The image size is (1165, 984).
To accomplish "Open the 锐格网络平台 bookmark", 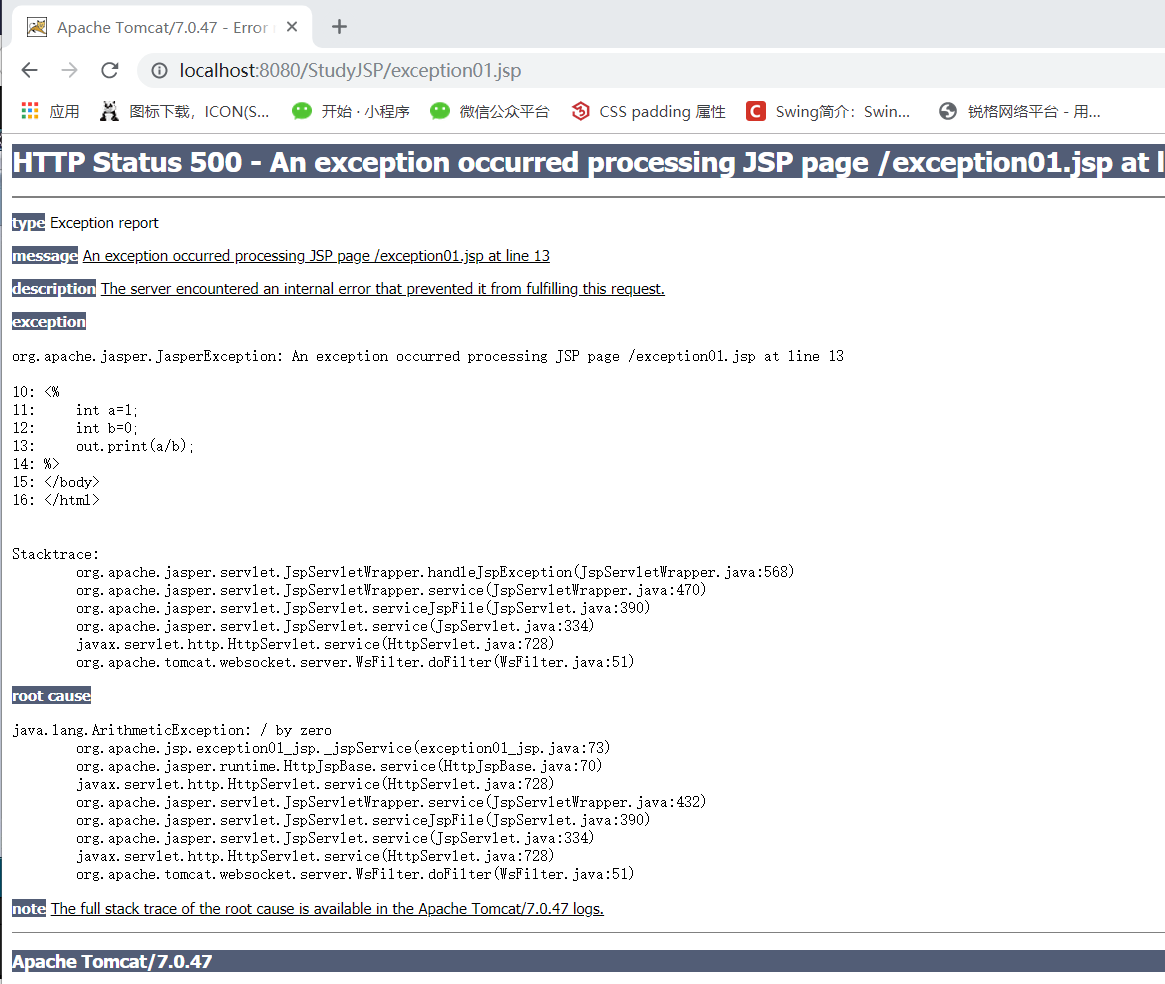I will (1019, 111).
